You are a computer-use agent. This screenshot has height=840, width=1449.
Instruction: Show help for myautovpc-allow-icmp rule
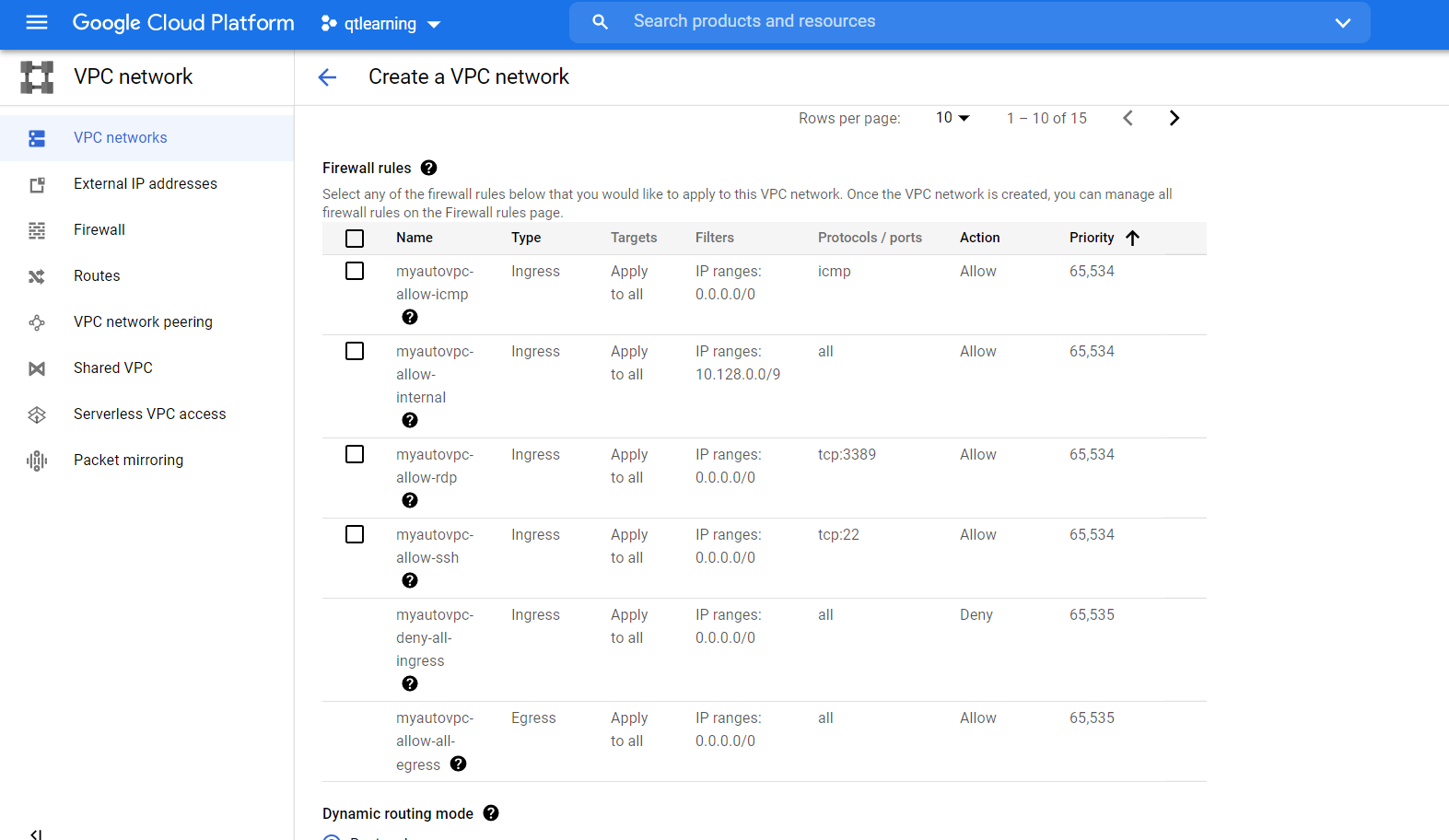click(410, 317)
